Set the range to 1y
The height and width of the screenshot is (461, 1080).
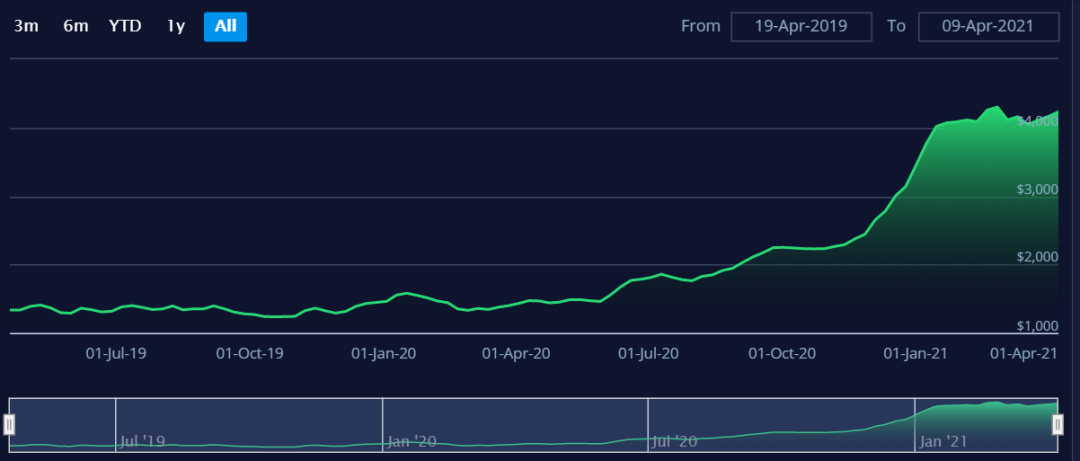176,26
